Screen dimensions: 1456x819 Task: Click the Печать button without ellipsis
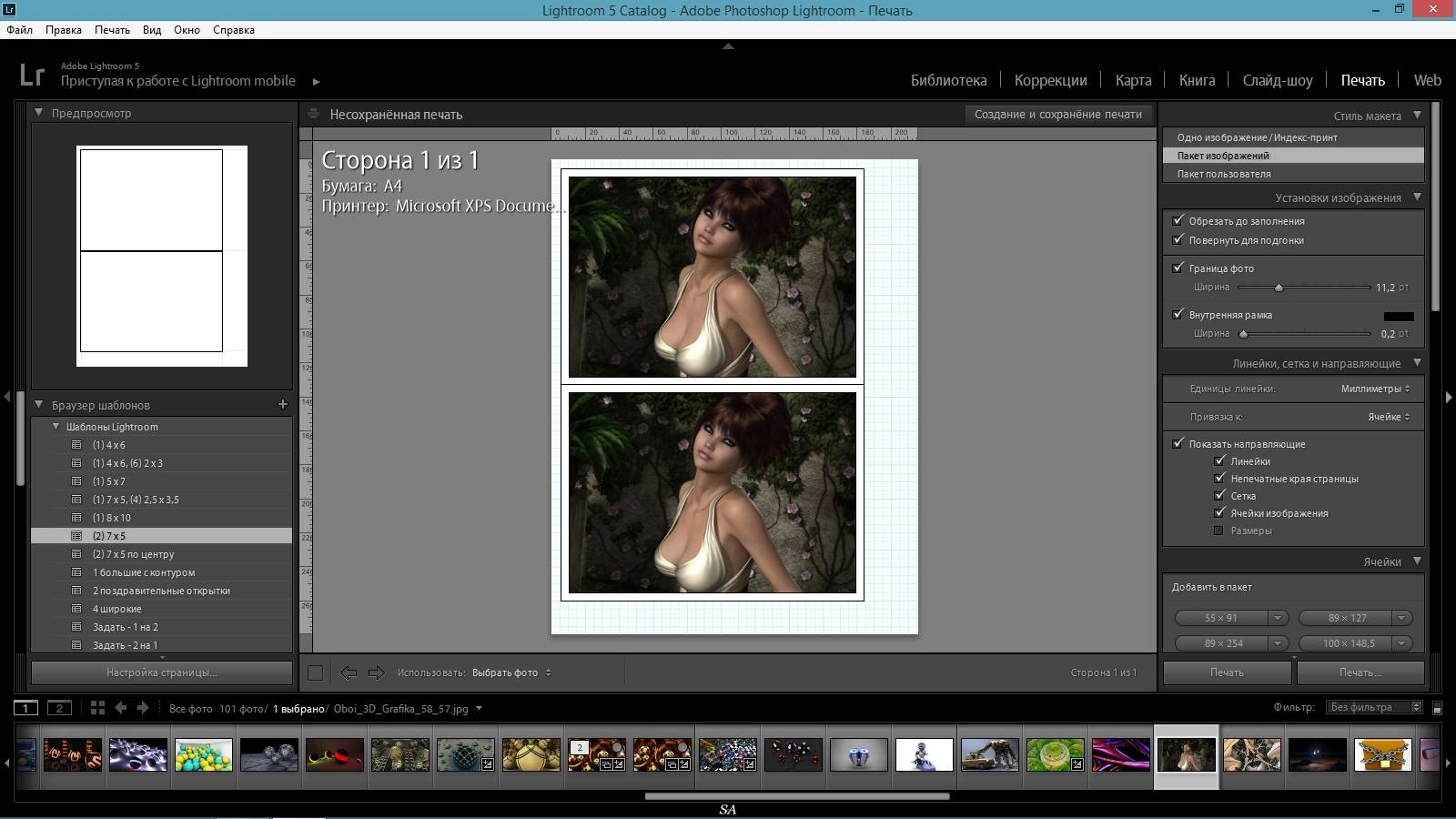[x=1227, y=672]
